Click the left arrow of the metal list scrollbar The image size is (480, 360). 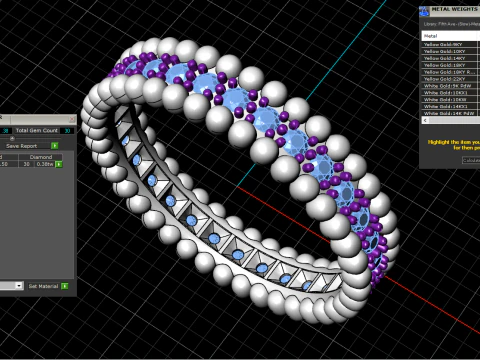click(425, 120)
